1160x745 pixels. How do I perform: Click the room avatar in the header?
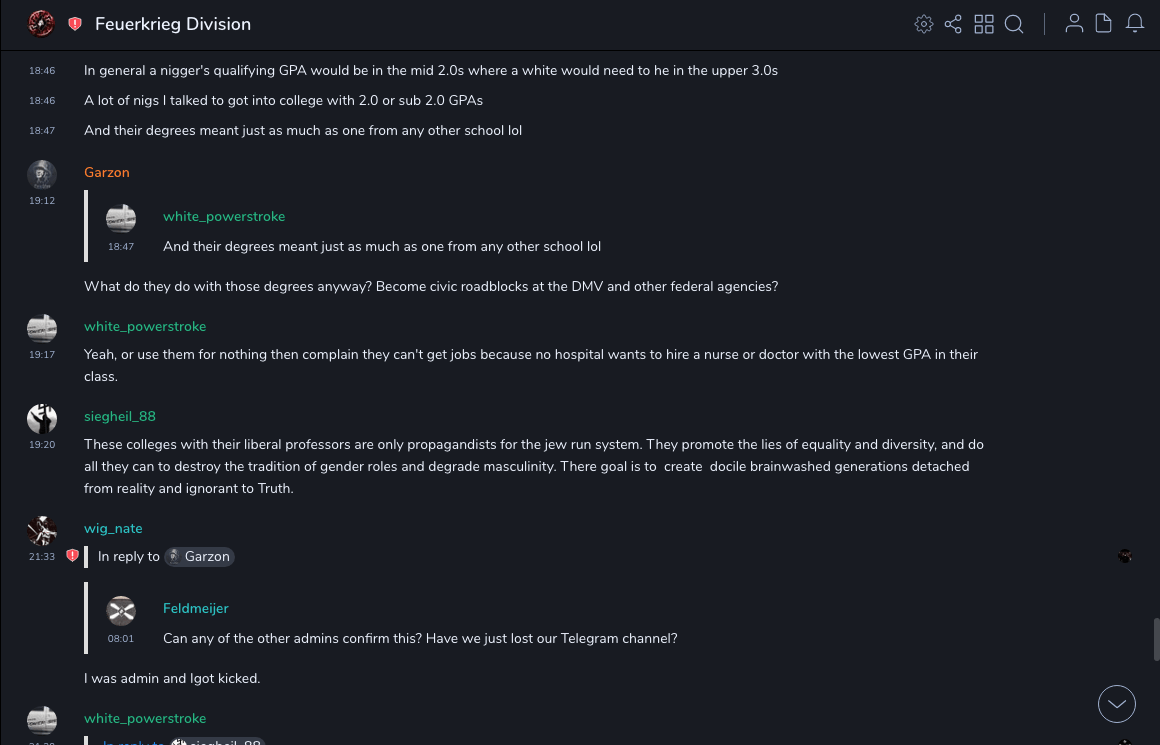(41, 24)
